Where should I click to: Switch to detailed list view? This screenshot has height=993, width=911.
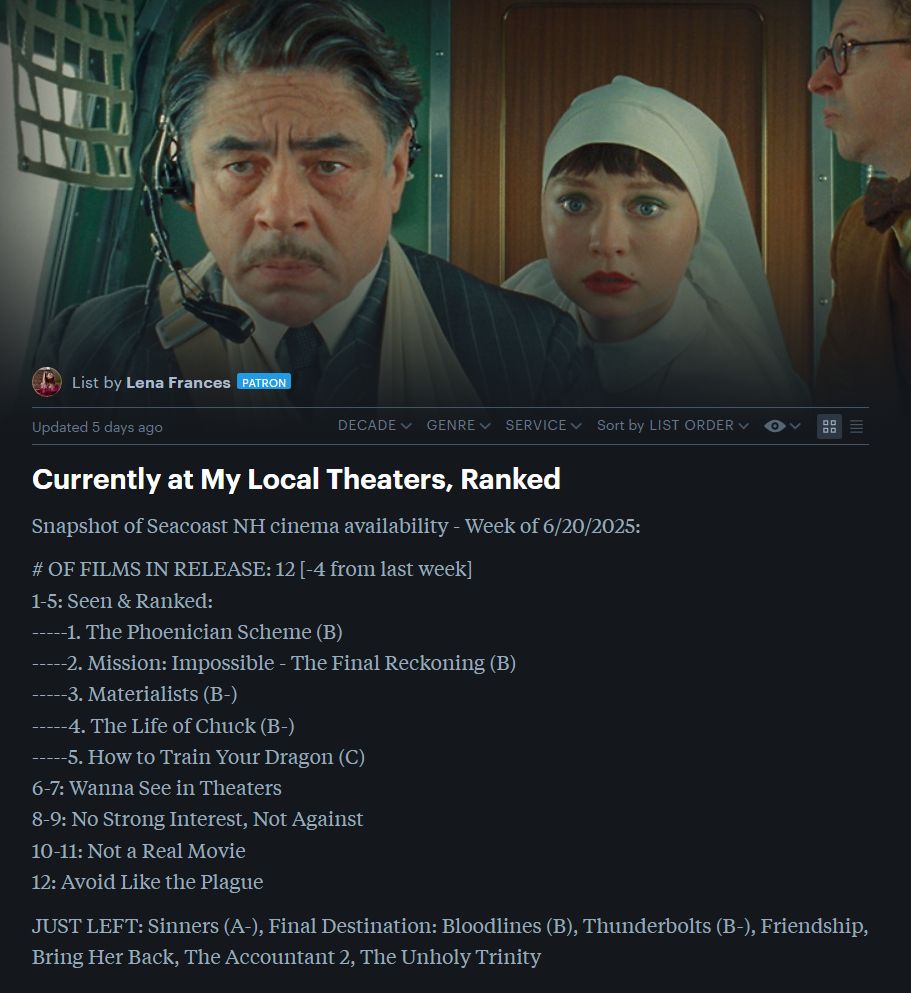857,427
